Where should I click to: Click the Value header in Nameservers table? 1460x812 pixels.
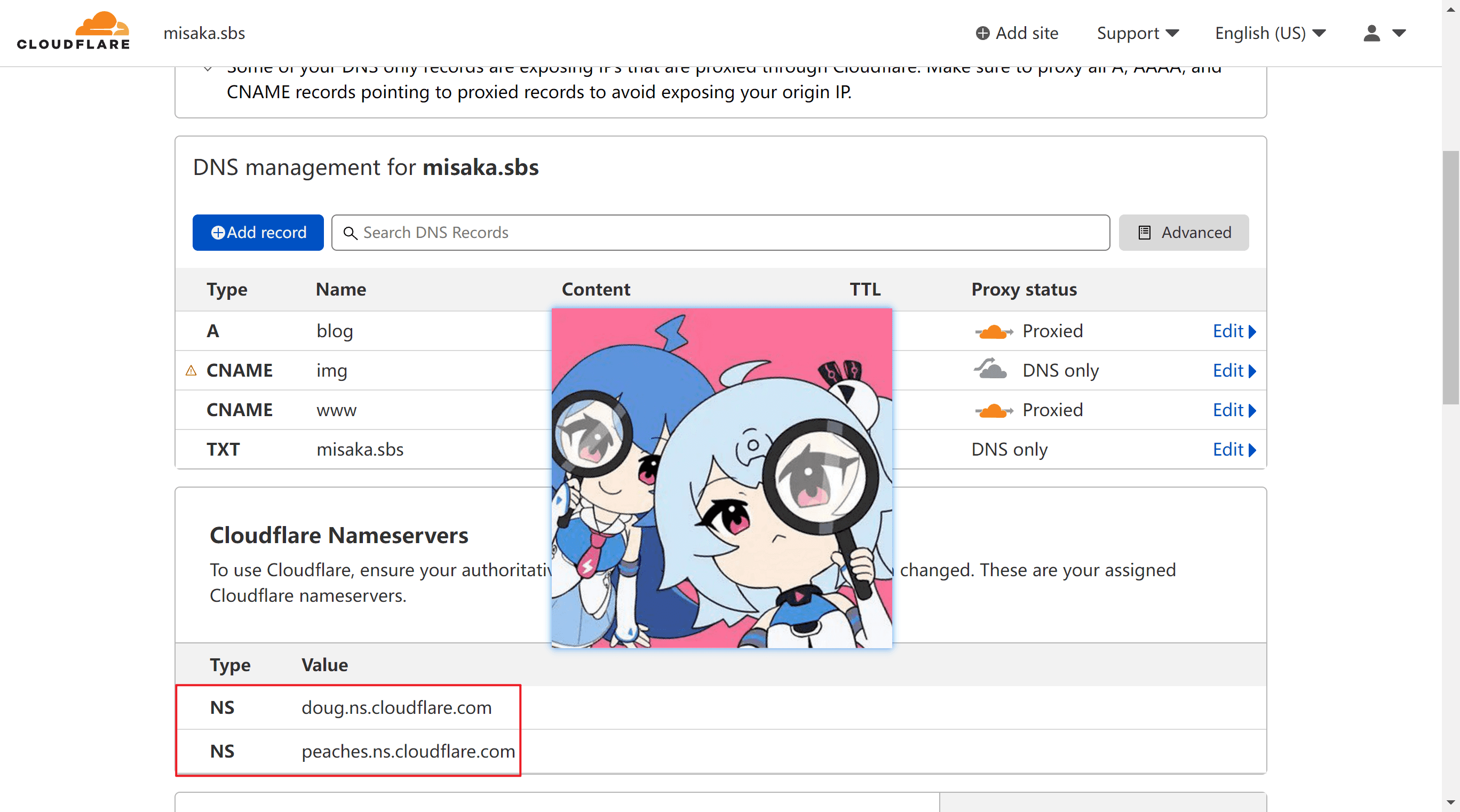(x=325, y=665)
